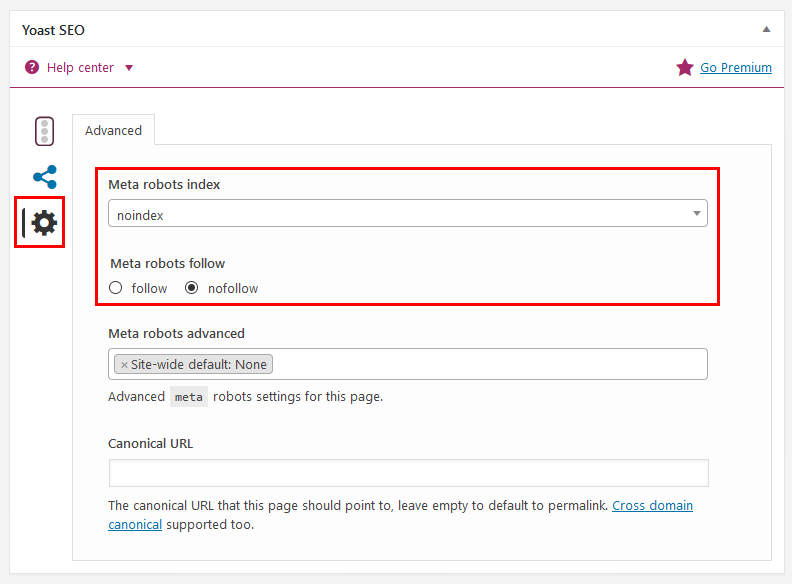
Task: Open the traffic light content analysis tab
Action: [44, 132]
